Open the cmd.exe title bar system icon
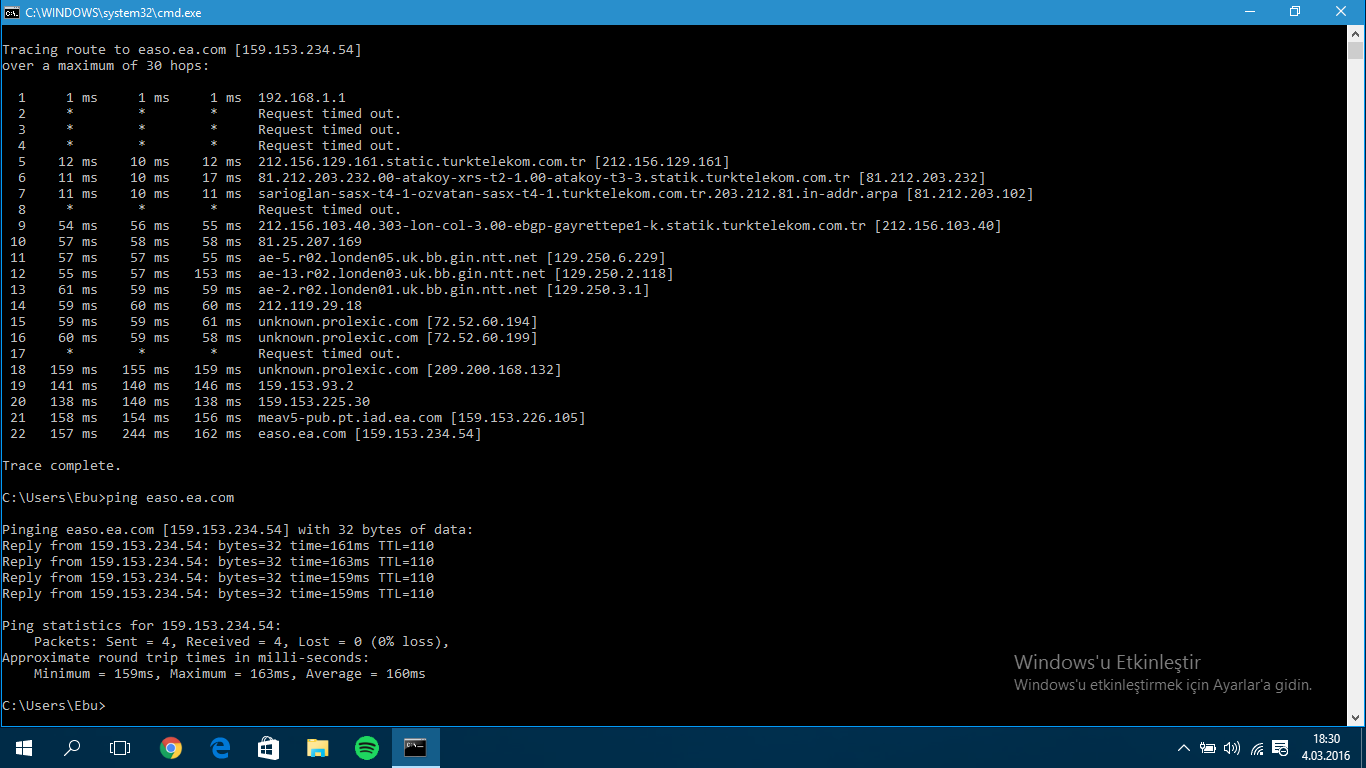The height and width of the screenshot is (768, 1366). (12, 12)
